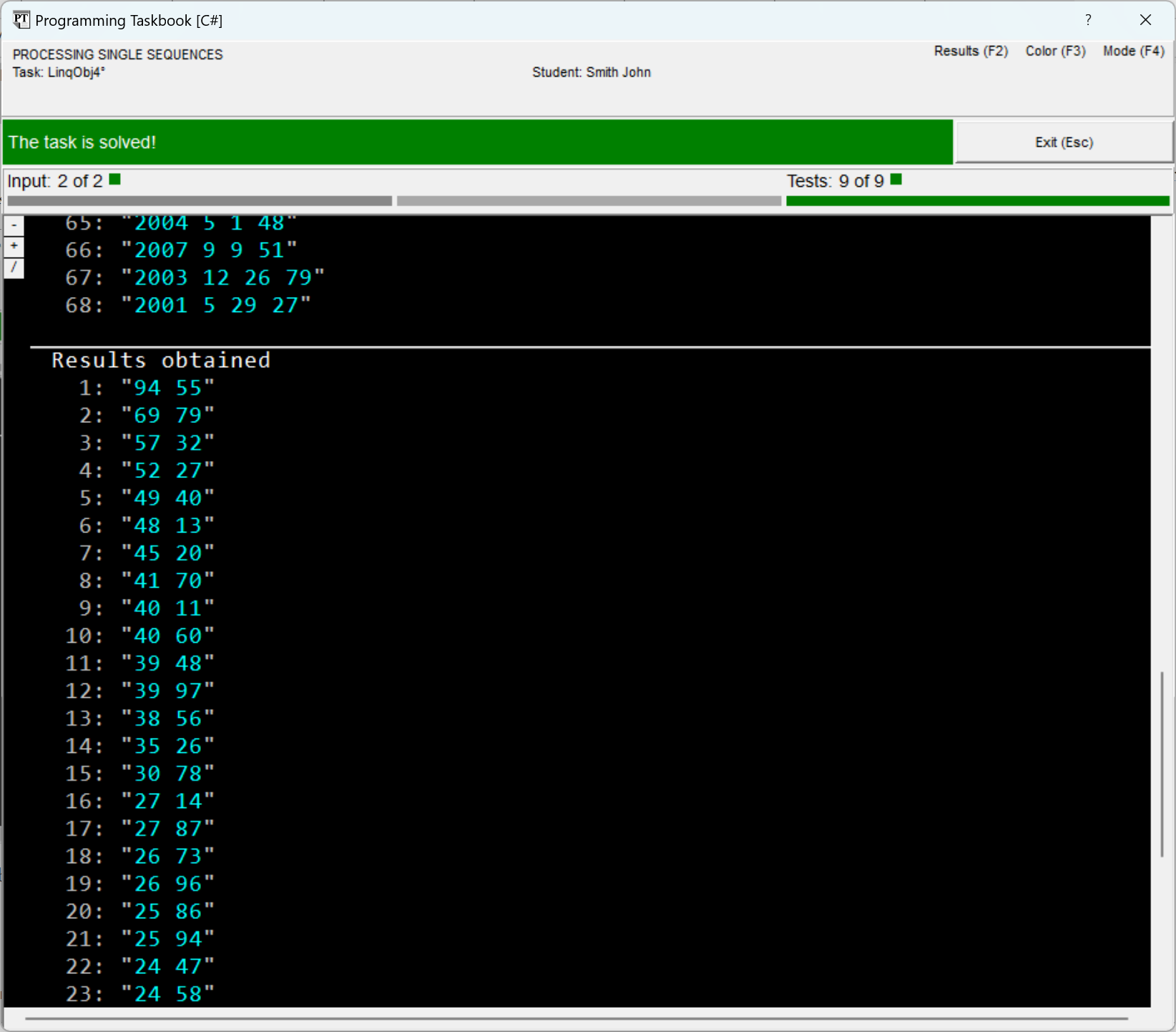Click the PT application icon in title bar

21,20
